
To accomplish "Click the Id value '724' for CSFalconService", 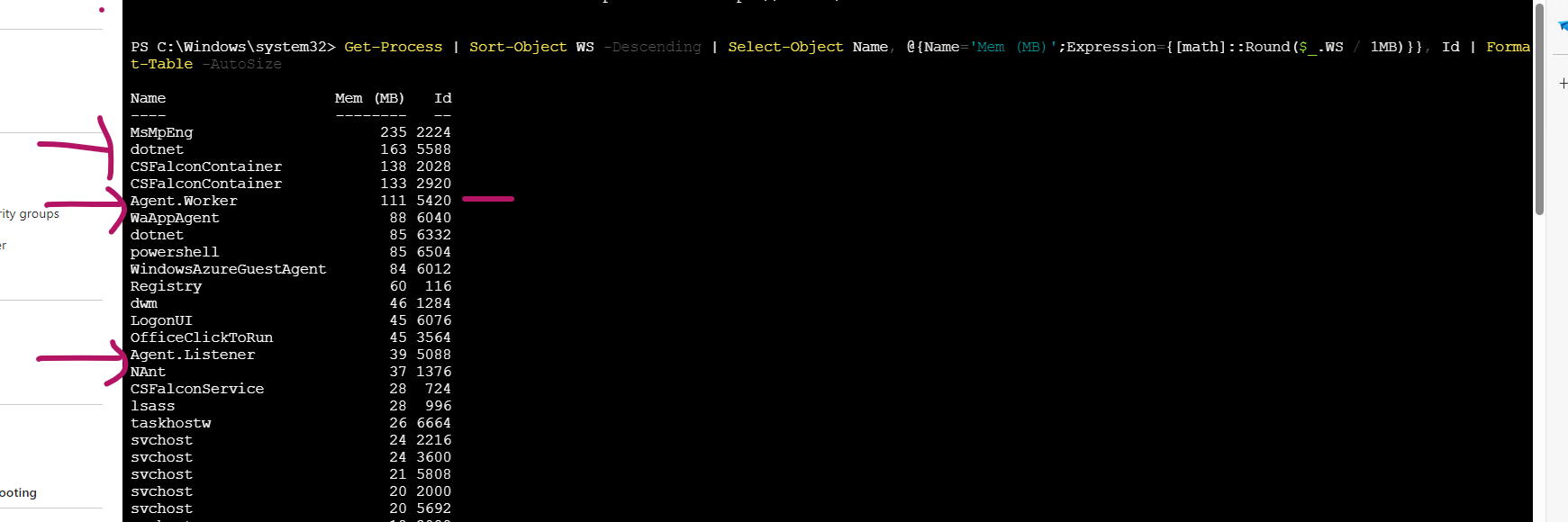I will click(438, 389).
